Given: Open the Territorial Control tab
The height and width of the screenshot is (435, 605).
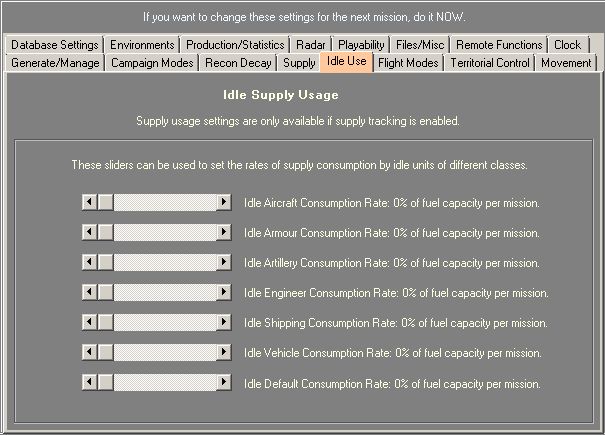Looking at the screenshot, I should (x=490, y=63).
